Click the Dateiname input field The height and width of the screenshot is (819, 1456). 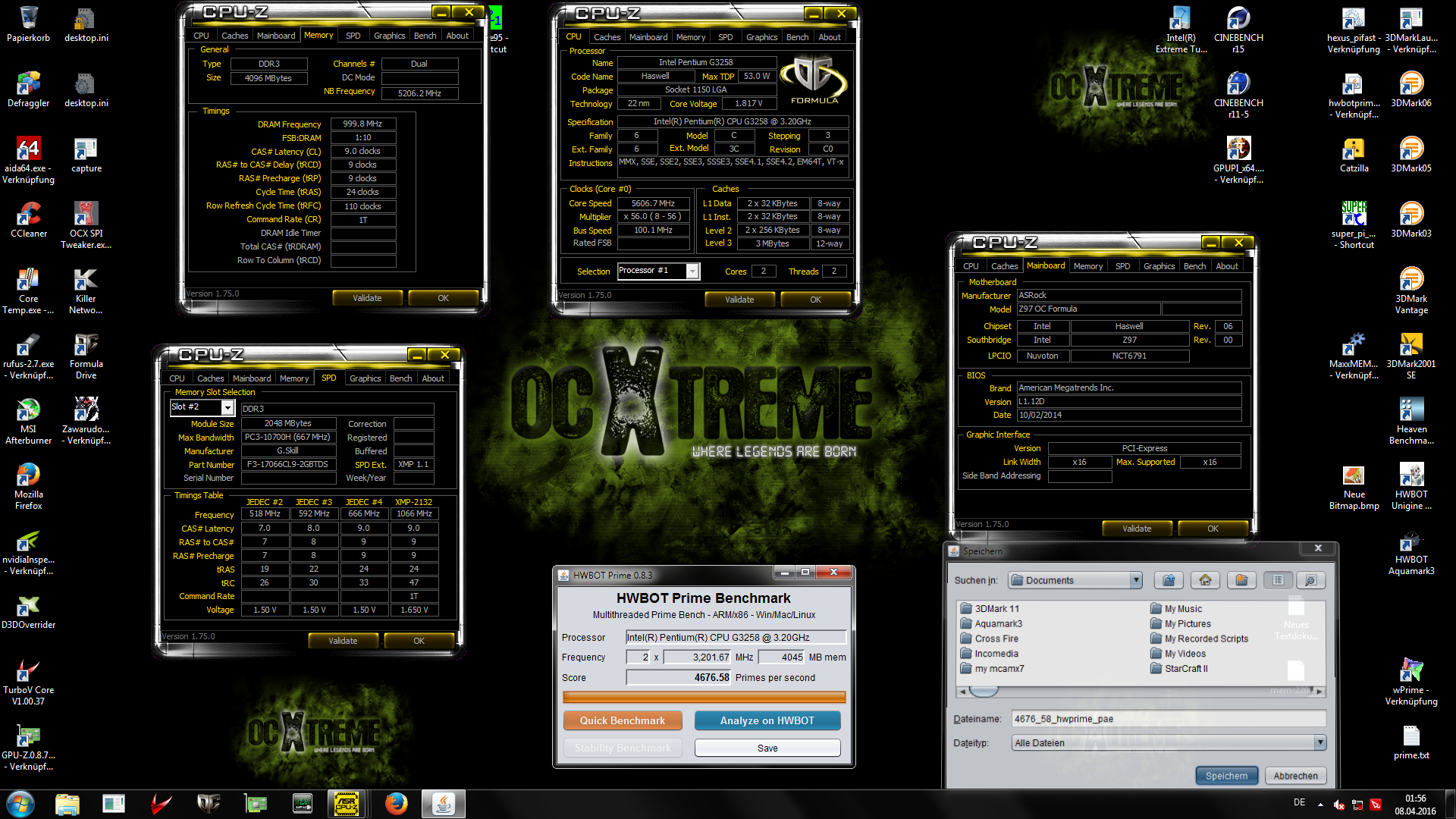(x=1169, y=719)
